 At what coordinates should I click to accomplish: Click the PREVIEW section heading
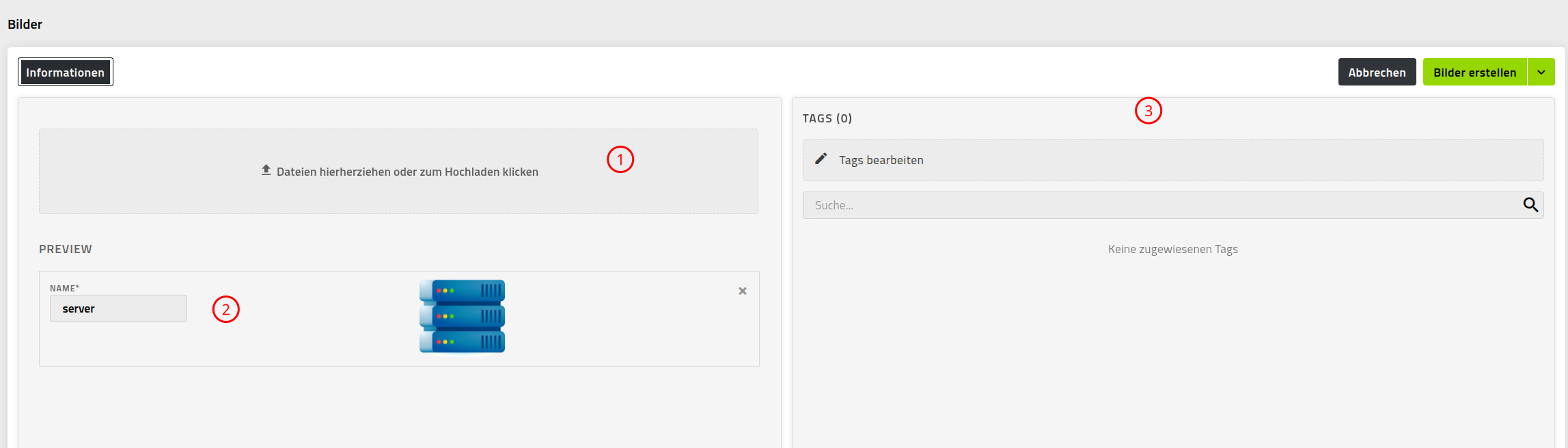66,249
